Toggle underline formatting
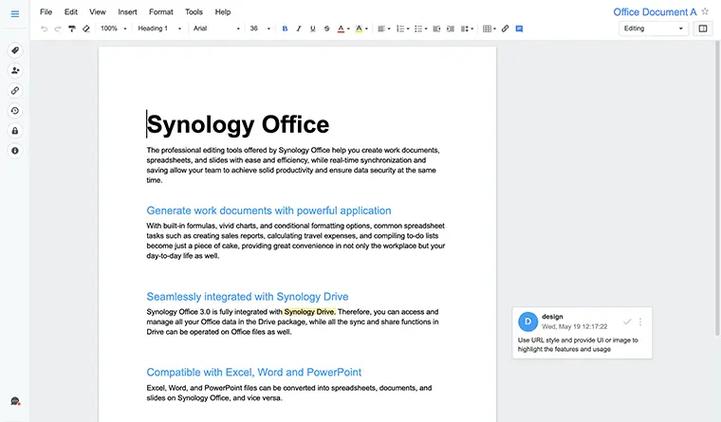This screenshot has width=721, height=422. click(x=313, y=29)
